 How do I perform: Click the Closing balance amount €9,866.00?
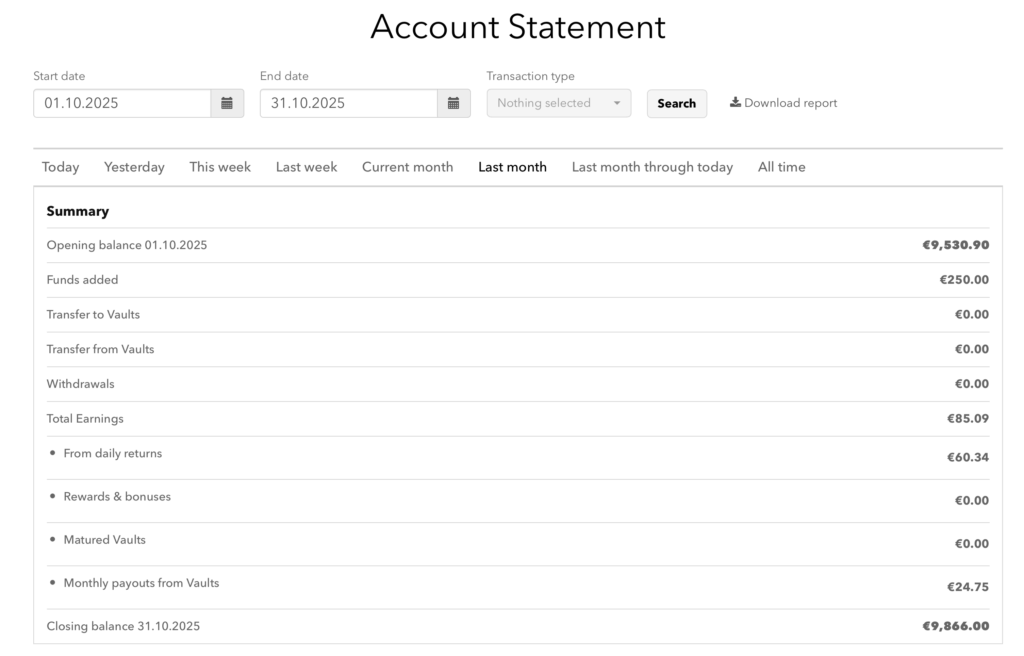[x=955, y=627]
